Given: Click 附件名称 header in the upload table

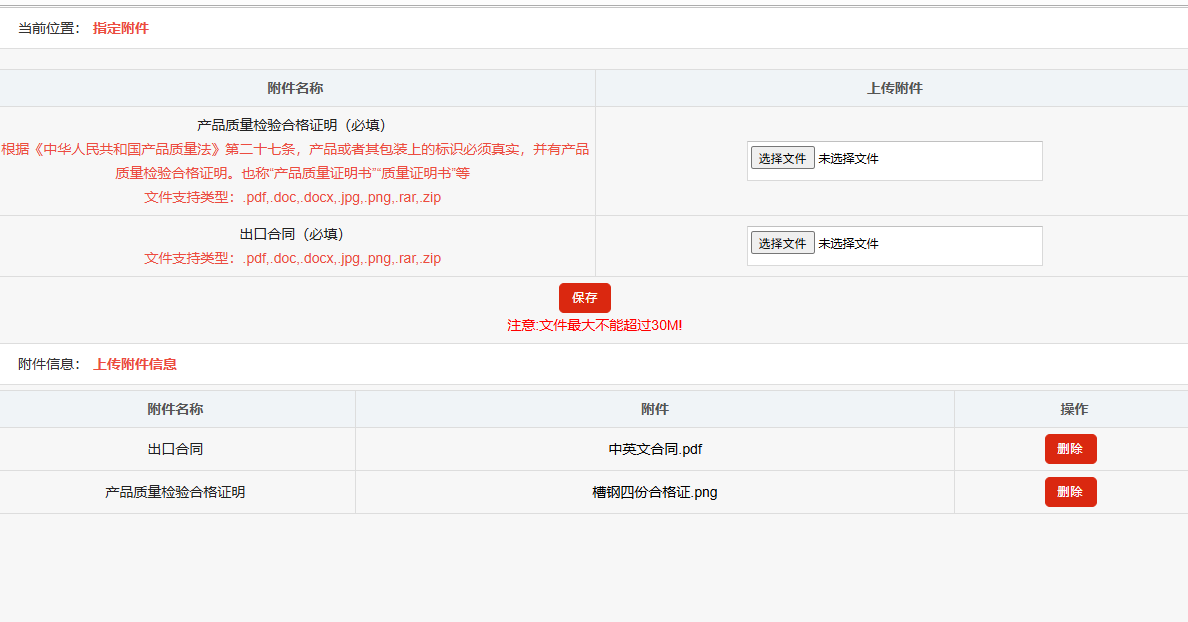Looking at the screenshot, I should [x=295, y=88].
